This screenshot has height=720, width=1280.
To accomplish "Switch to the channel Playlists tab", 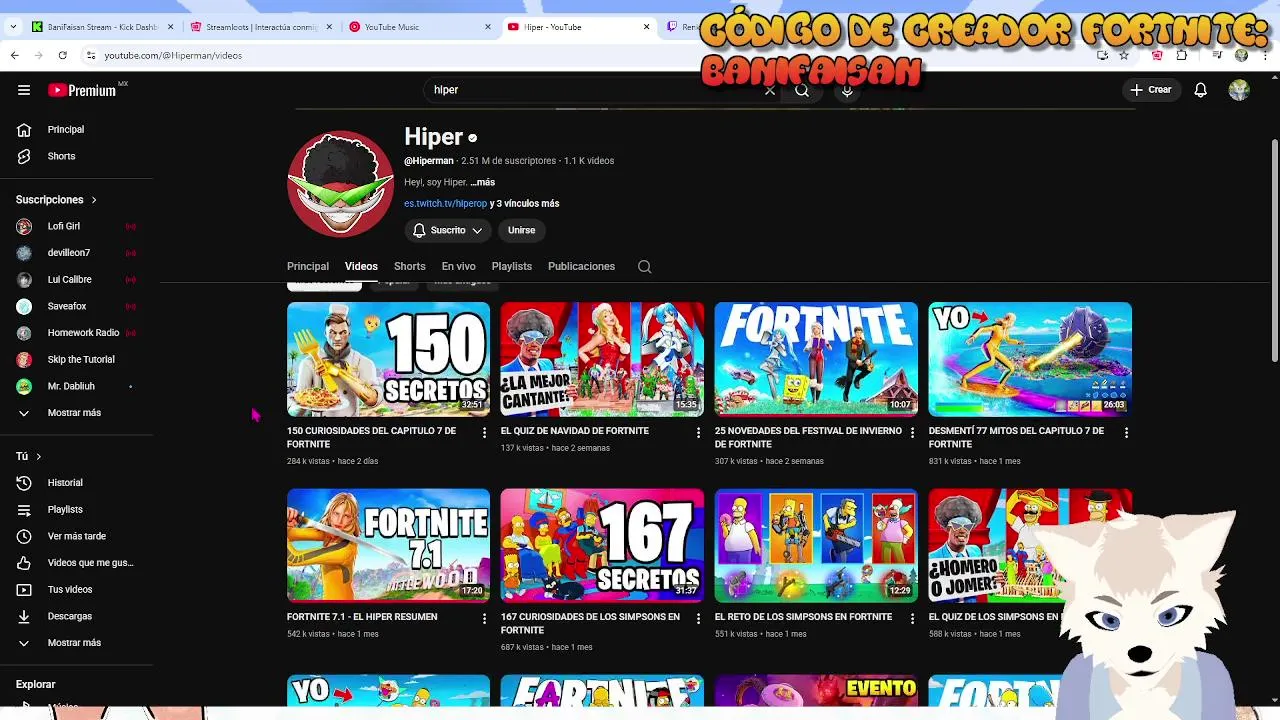I will 511,266.
